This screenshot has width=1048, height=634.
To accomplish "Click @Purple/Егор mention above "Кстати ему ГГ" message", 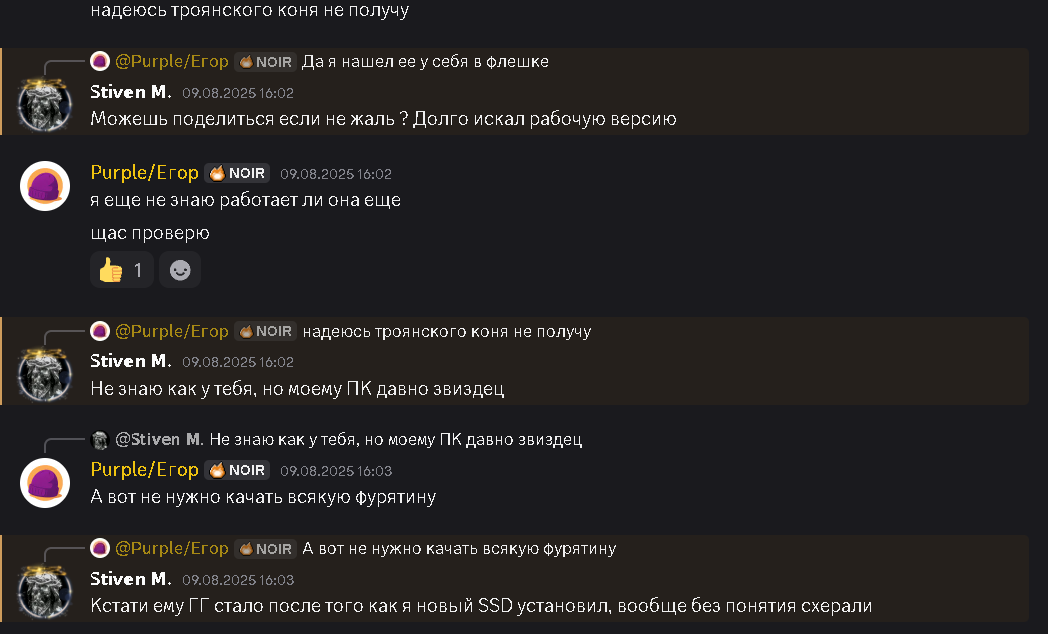I will [x=172, y=549].
